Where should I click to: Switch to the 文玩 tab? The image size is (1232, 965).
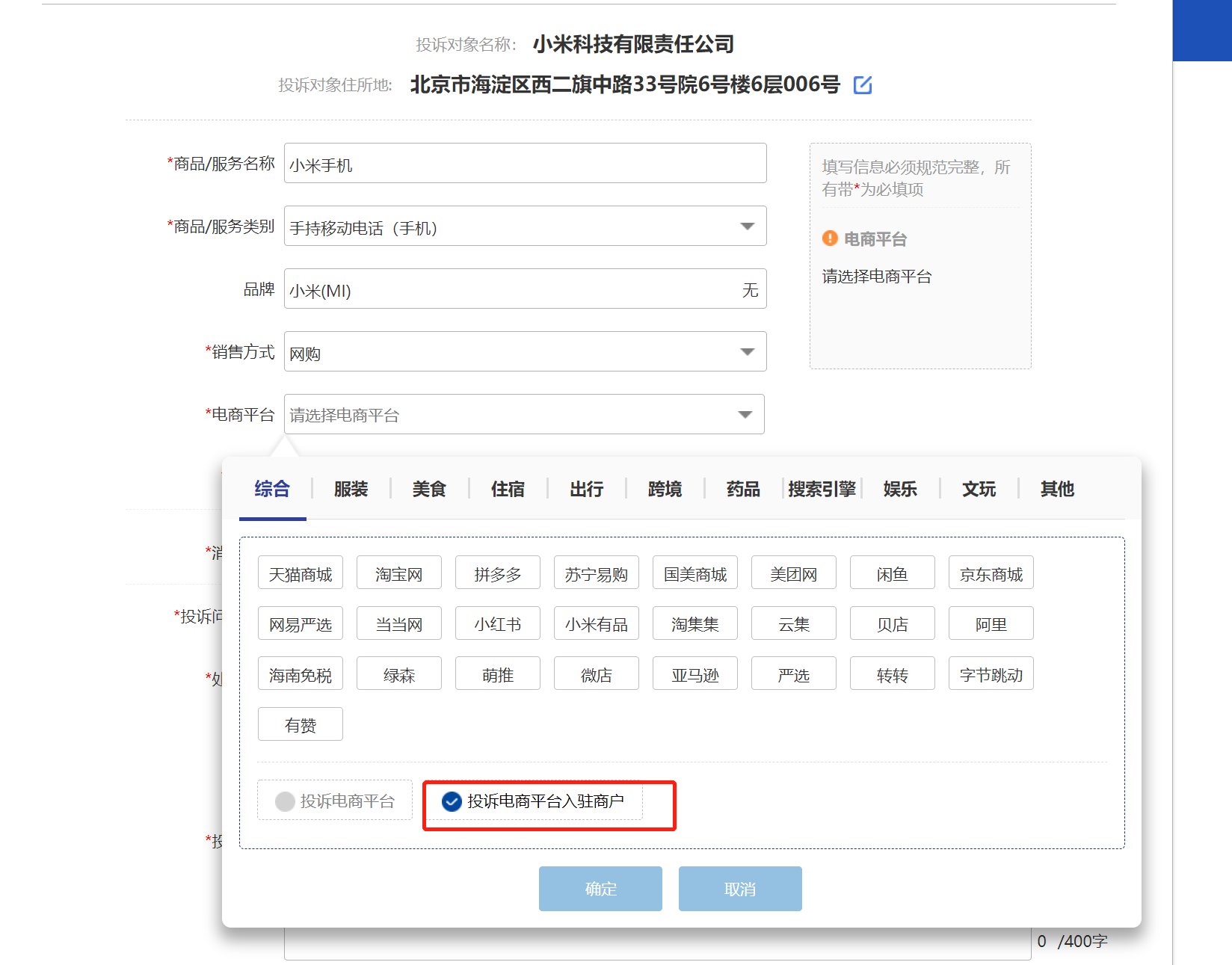979,489
